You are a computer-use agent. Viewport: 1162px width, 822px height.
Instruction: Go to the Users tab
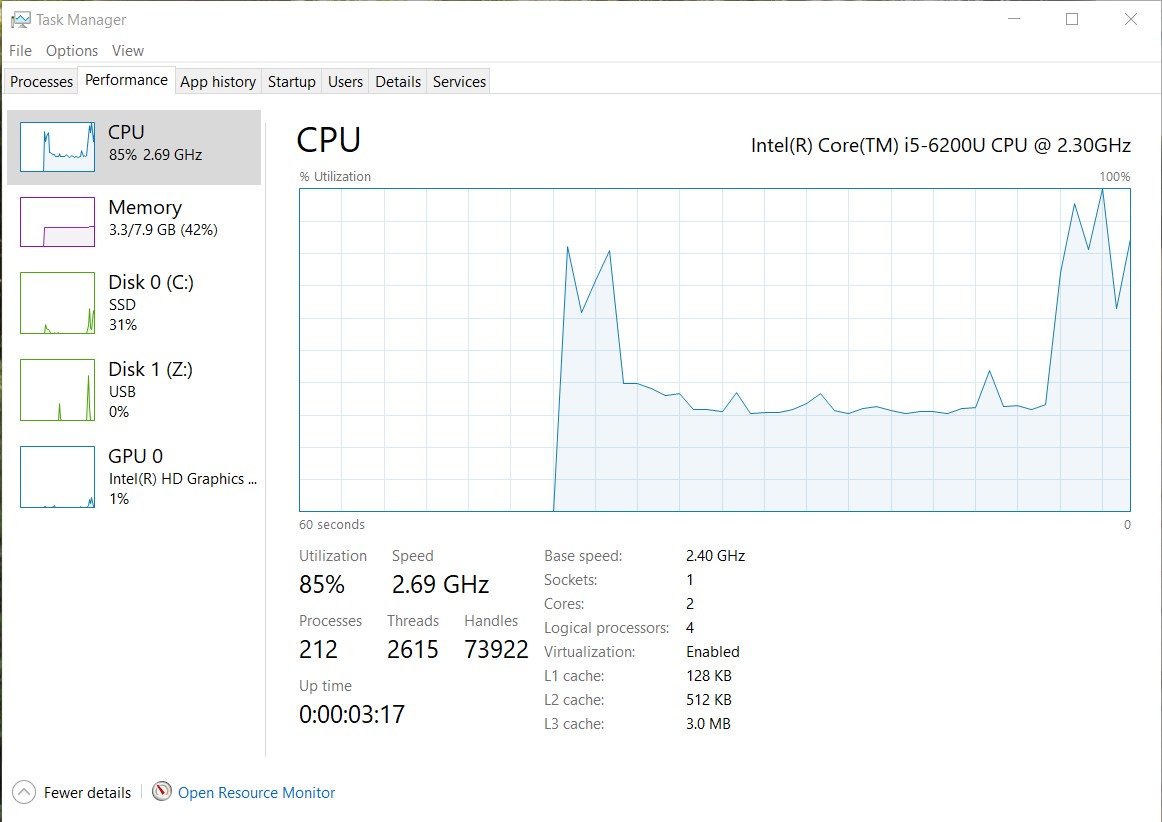(x=345, y=82)
